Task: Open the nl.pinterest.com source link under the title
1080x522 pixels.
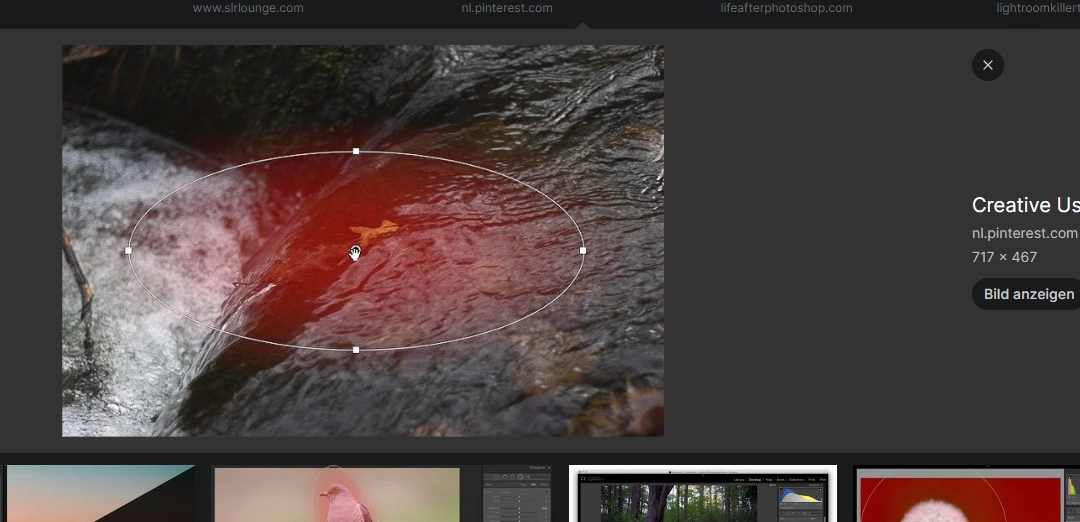Action: pos(1024,233)
